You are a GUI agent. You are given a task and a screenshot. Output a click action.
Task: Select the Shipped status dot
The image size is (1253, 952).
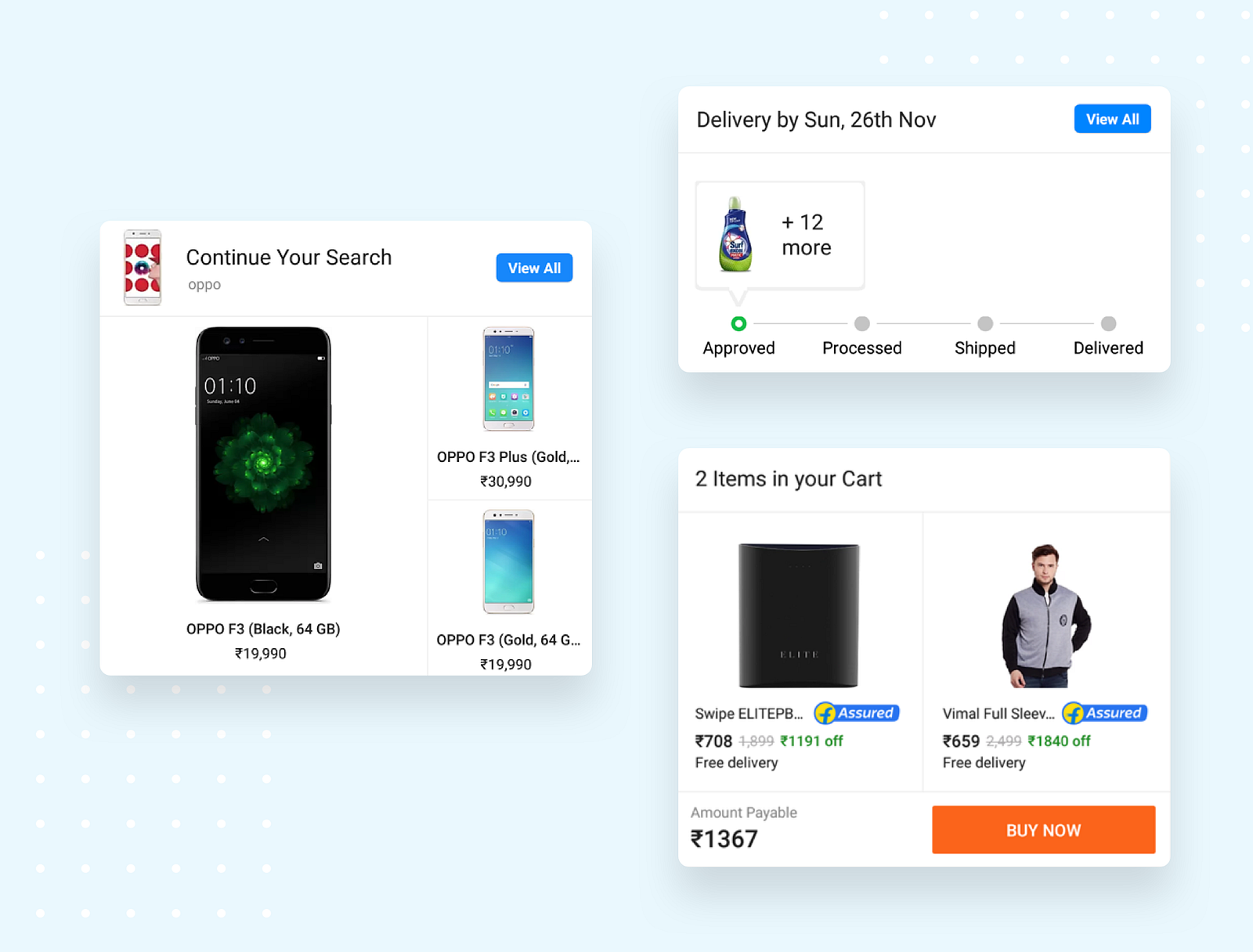point(985,323)
